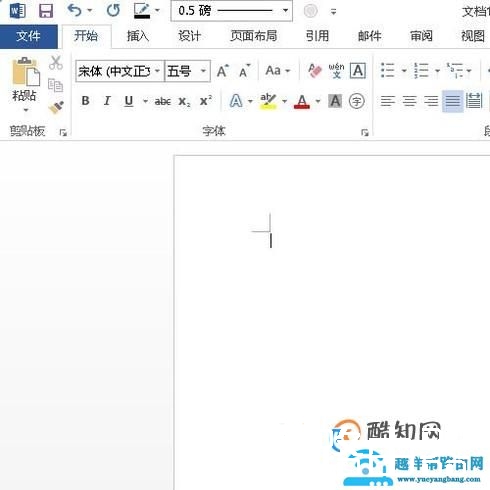The width and height of the screenshot is (490, 490).
Task: Click the 粘贴 paste button
Action: pos(25,80)
